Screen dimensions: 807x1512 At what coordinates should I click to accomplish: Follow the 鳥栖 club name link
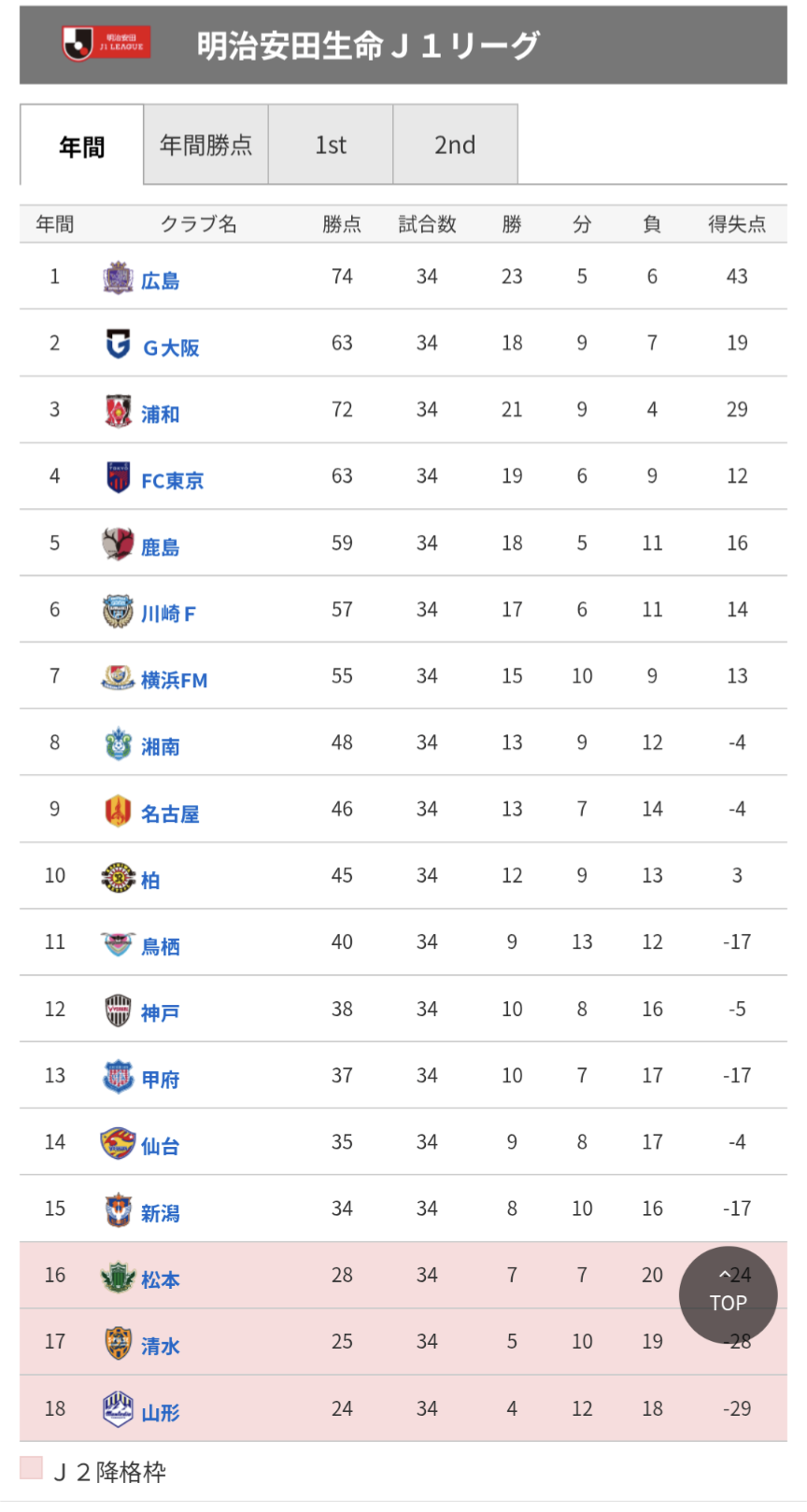coord(161,947)
